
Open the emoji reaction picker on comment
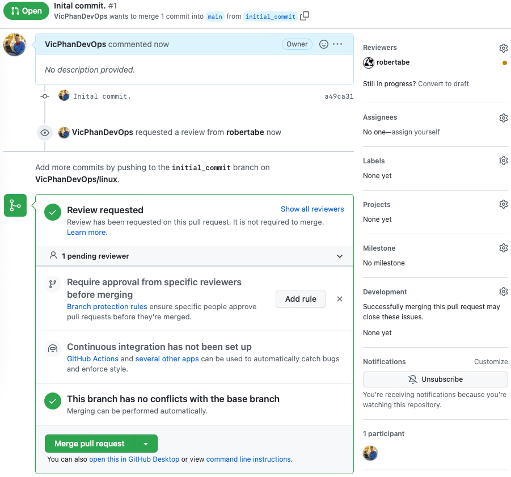point(323,44)
